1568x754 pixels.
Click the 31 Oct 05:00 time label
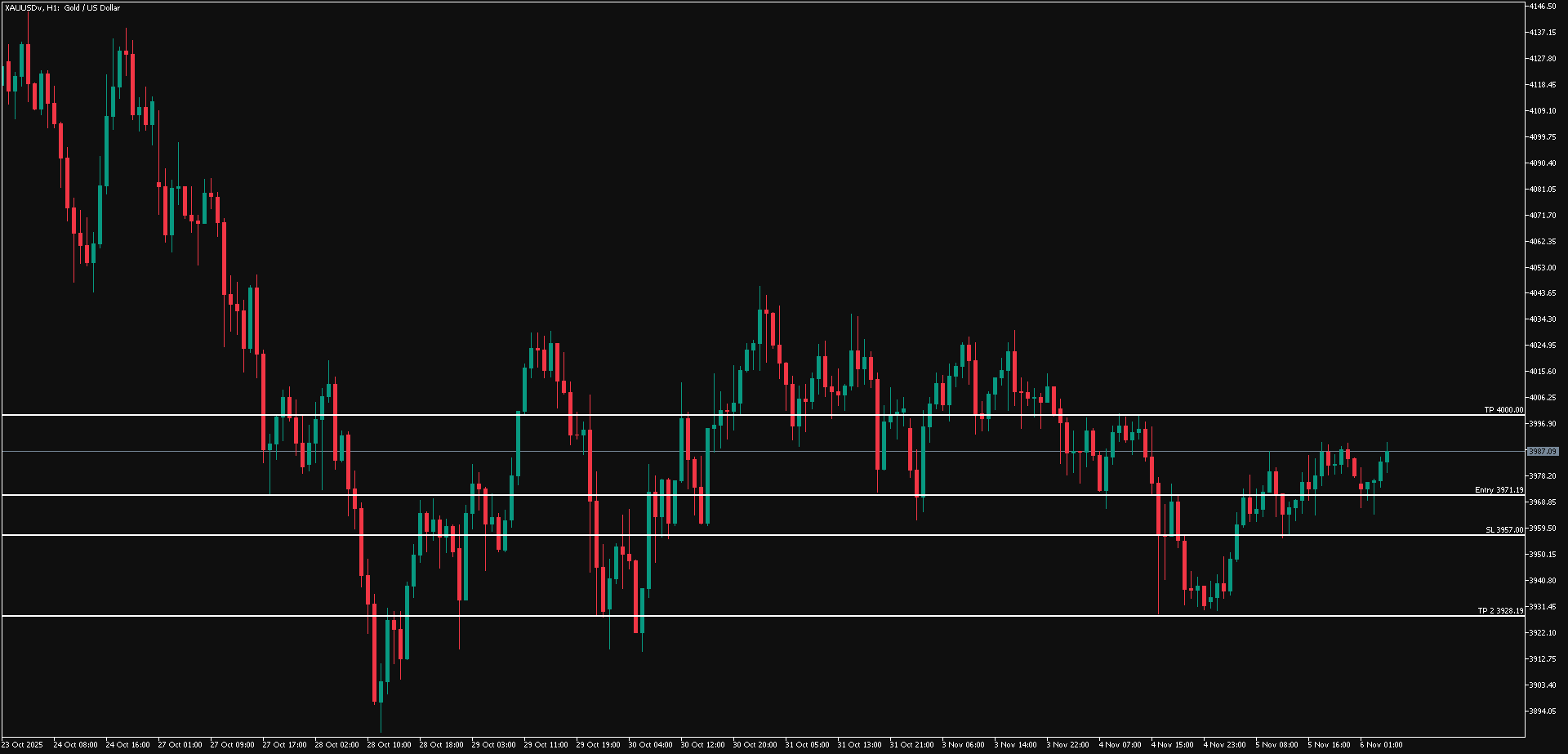pyautogui.click(x=807, y=745)
